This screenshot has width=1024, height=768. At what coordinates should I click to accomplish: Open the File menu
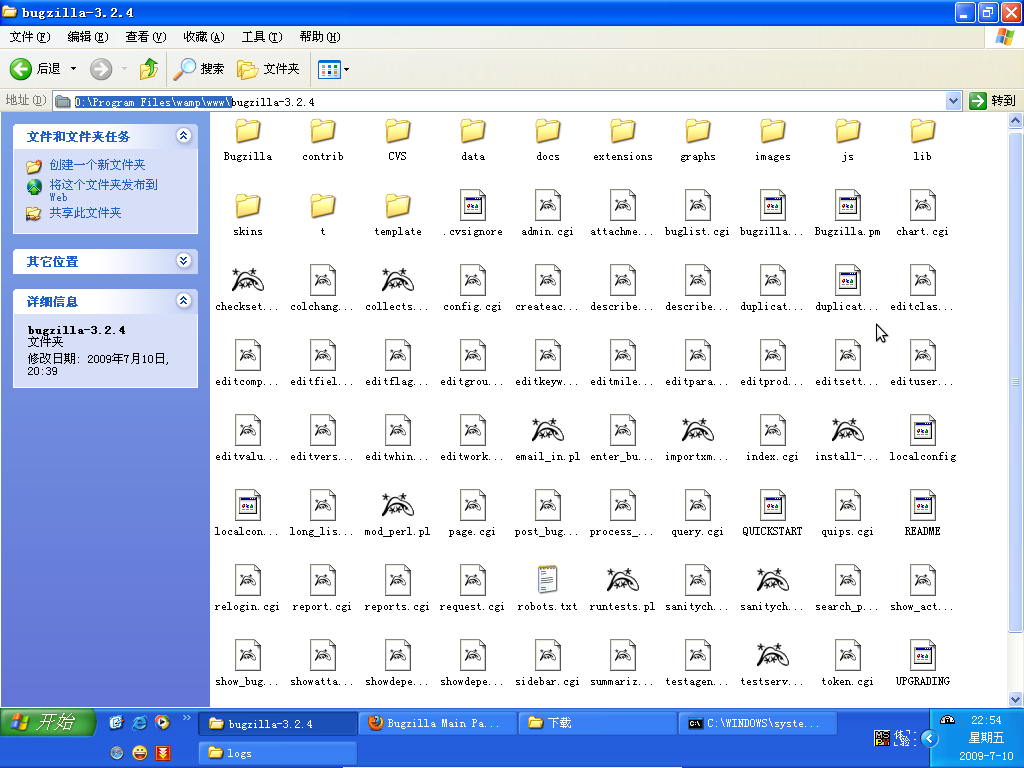[x=29, y=37]
